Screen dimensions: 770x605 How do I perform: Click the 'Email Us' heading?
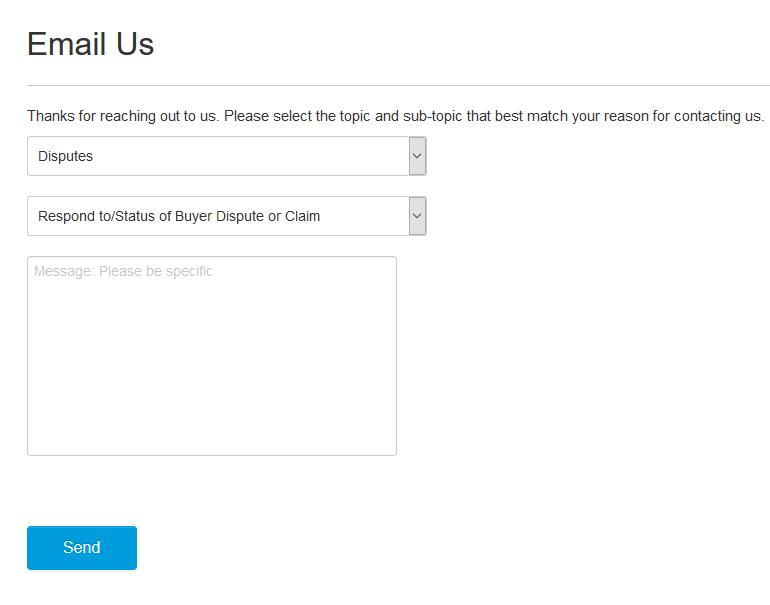click(x=90, y=44)
